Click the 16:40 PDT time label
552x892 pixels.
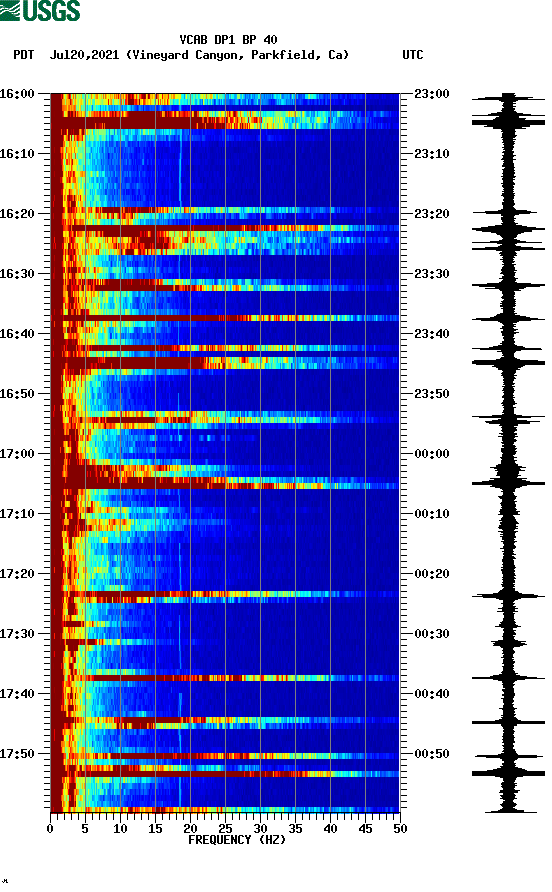point(18,334)
